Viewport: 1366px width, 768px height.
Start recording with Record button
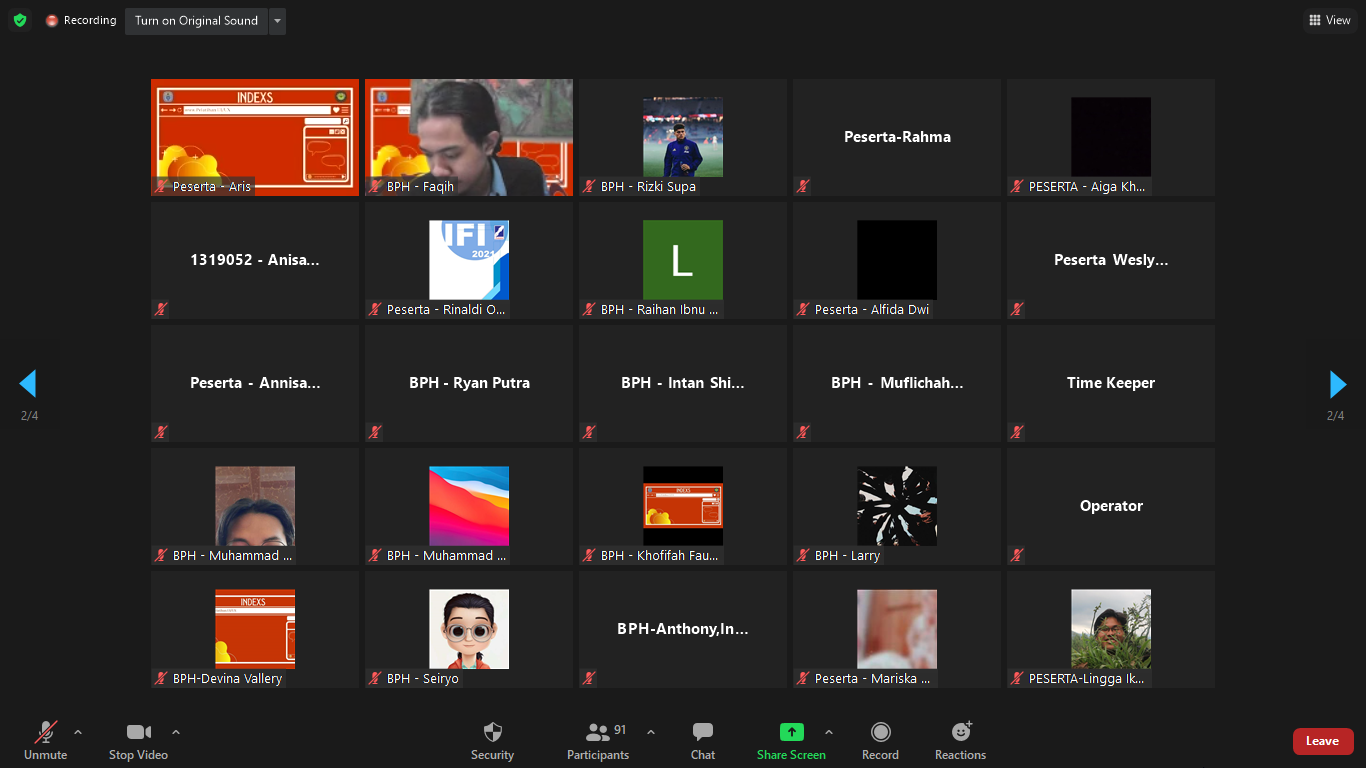(880, 741)
